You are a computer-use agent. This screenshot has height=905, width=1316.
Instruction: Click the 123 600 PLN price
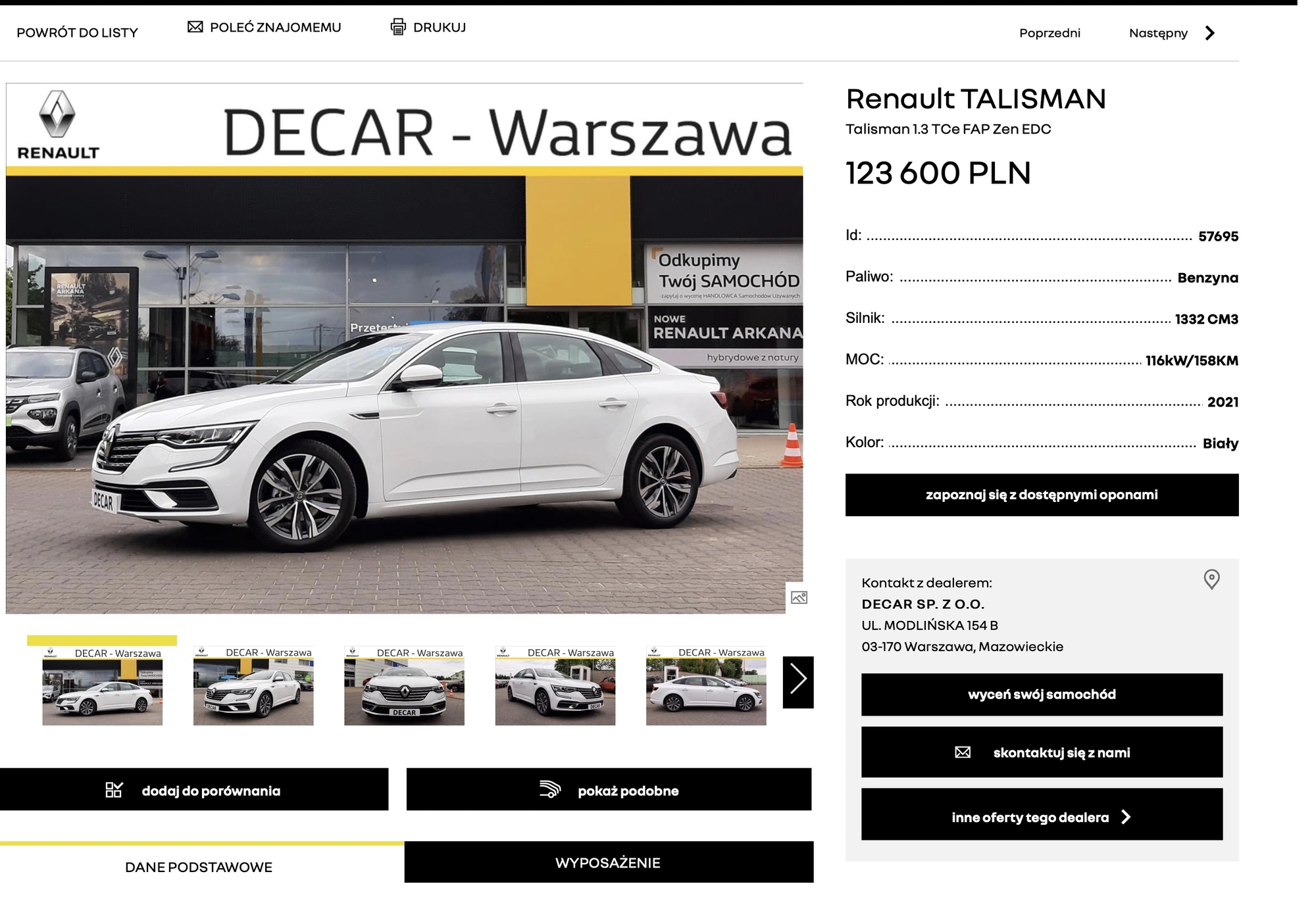[938, 173]
